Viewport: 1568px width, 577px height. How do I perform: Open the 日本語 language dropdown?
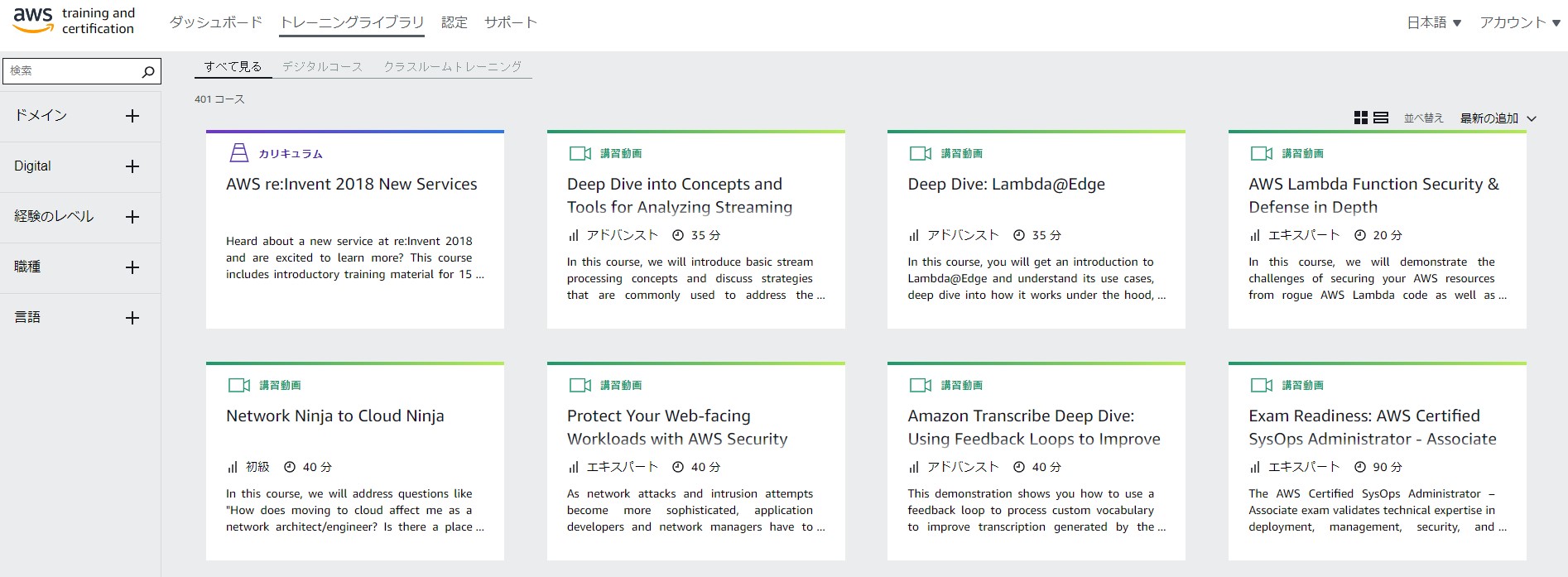1434,22
